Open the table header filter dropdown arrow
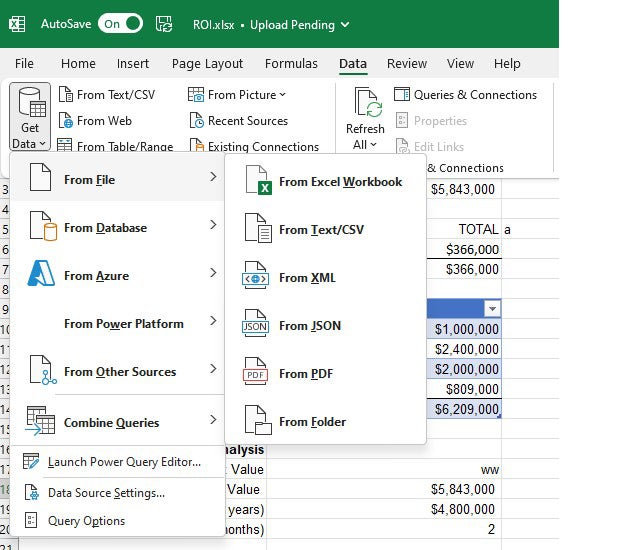This screenshot has height=550, width=620. 492,309
